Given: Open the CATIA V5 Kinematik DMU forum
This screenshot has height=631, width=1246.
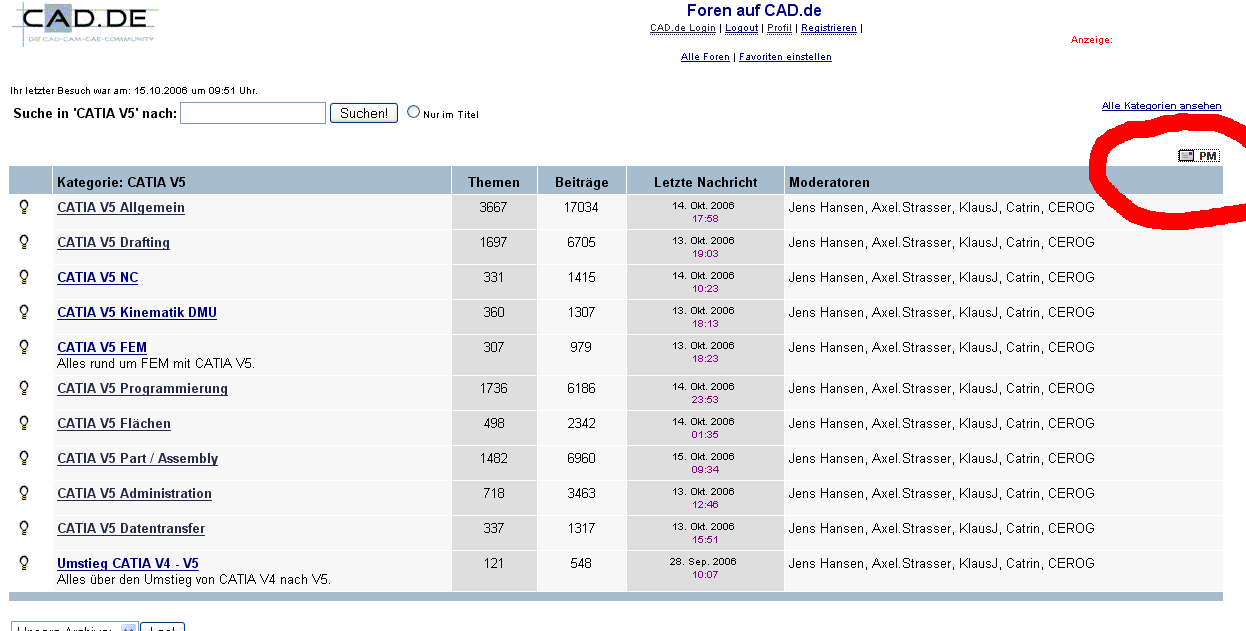Looking at the screenshot, I should [x=137, y=313].
